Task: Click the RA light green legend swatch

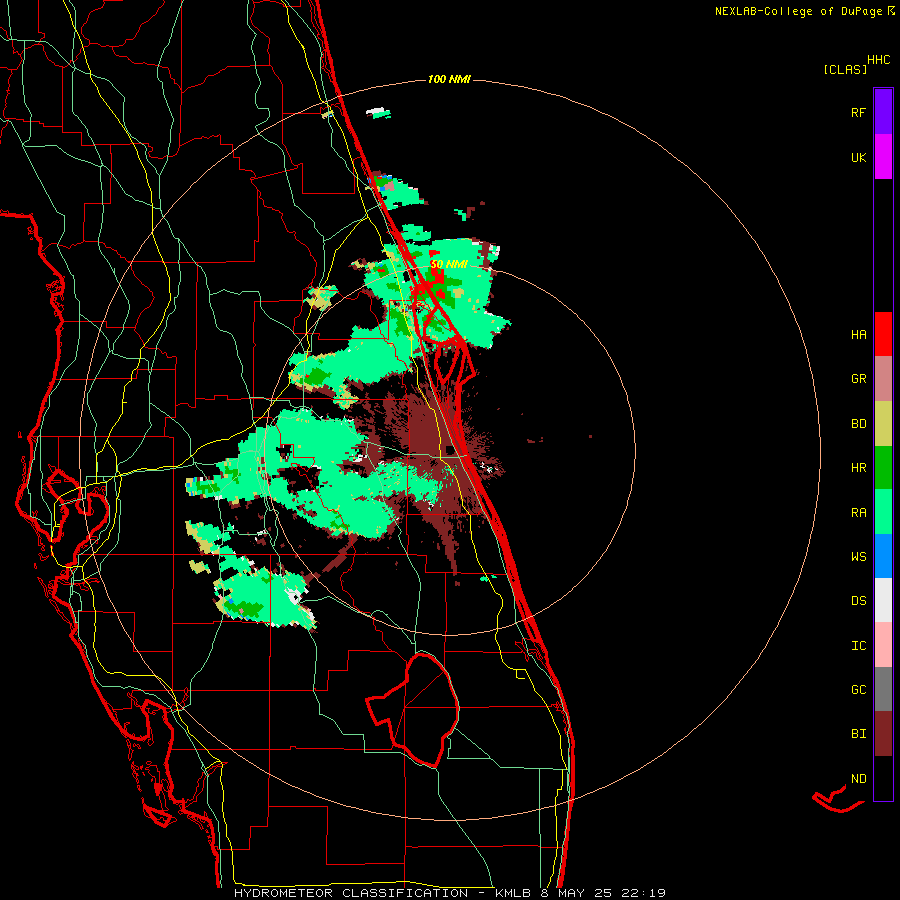Action: click(x=883, y=512)
